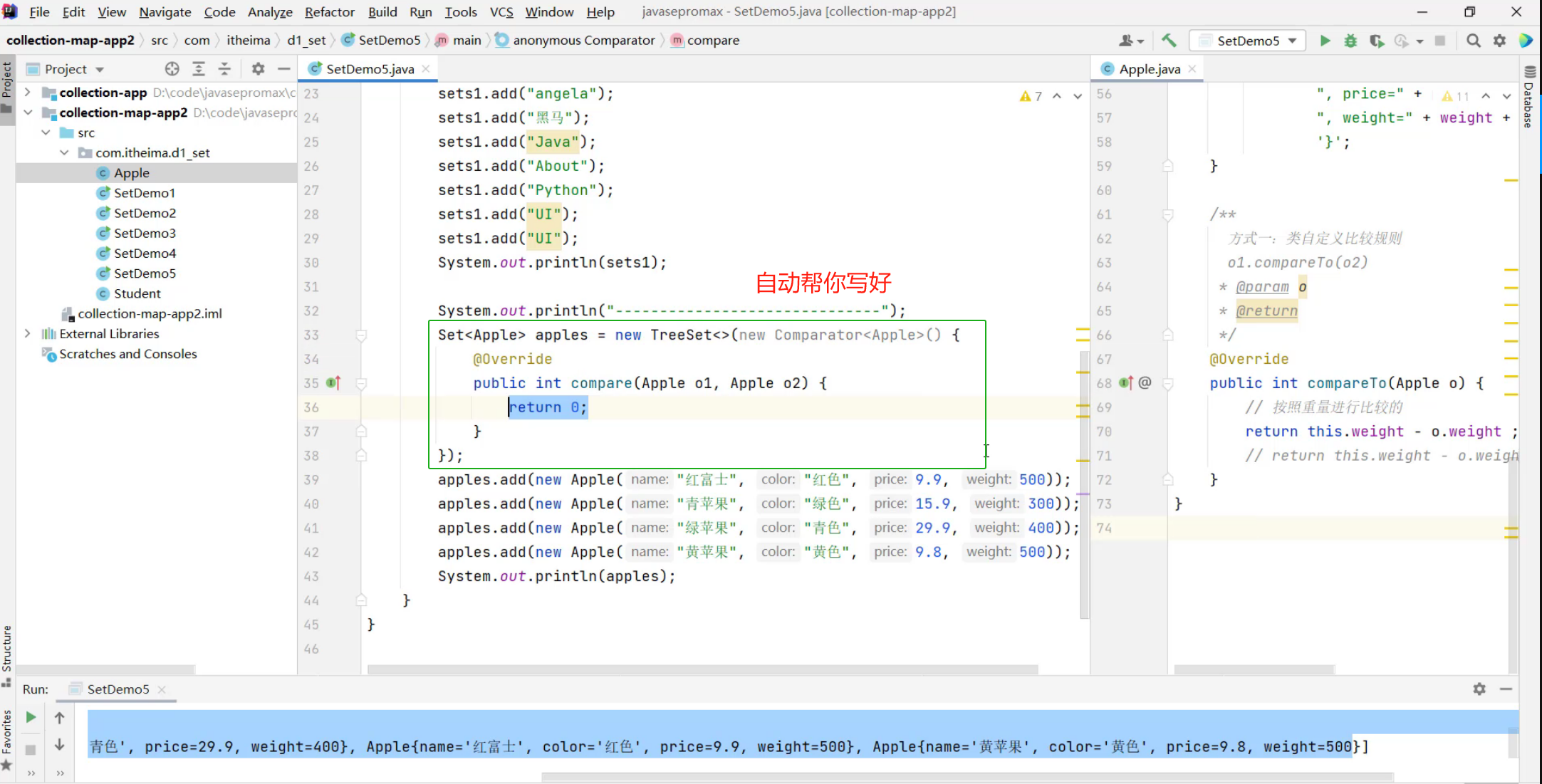Toggle code fold marker at line 33
This screenshot has height=784, width=1542.
pos(361,335)
